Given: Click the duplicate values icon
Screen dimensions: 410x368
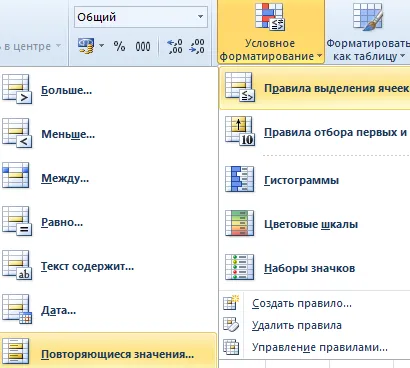Looking at the screenshot, I should tap(16, 351).
